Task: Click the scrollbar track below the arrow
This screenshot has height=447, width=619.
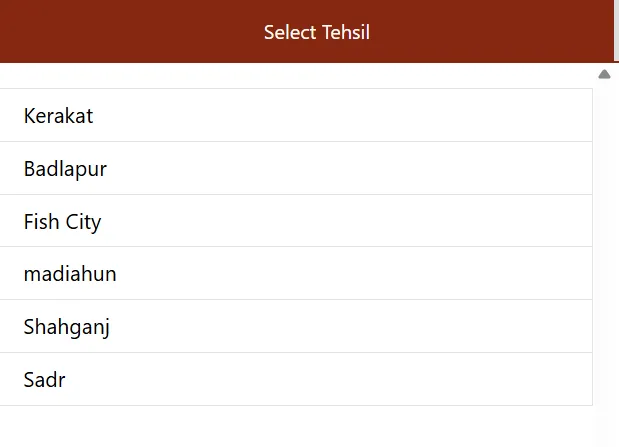Action: 604,250
